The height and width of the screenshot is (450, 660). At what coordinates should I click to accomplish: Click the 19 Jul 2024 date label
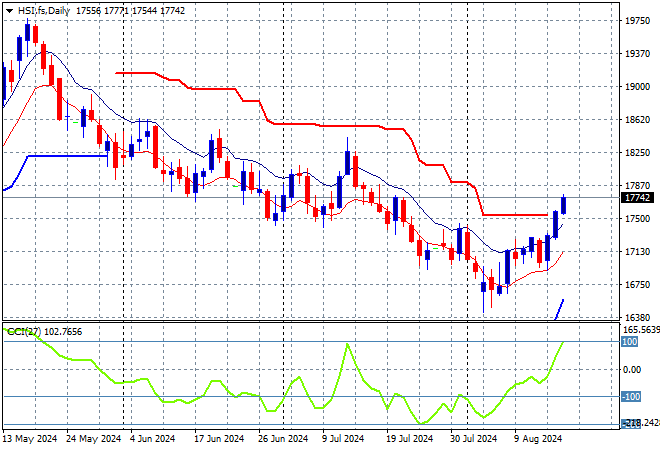click(410, 439)
